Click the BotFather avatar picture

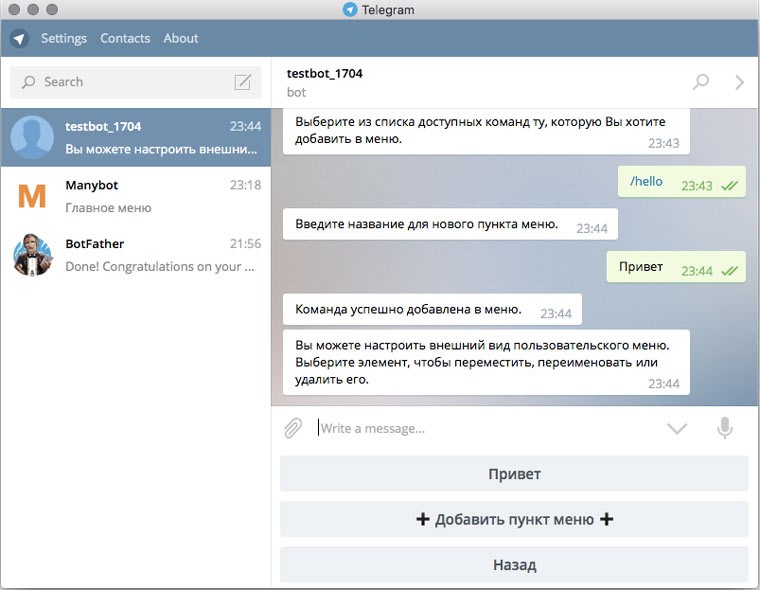[x=33, y=254]
